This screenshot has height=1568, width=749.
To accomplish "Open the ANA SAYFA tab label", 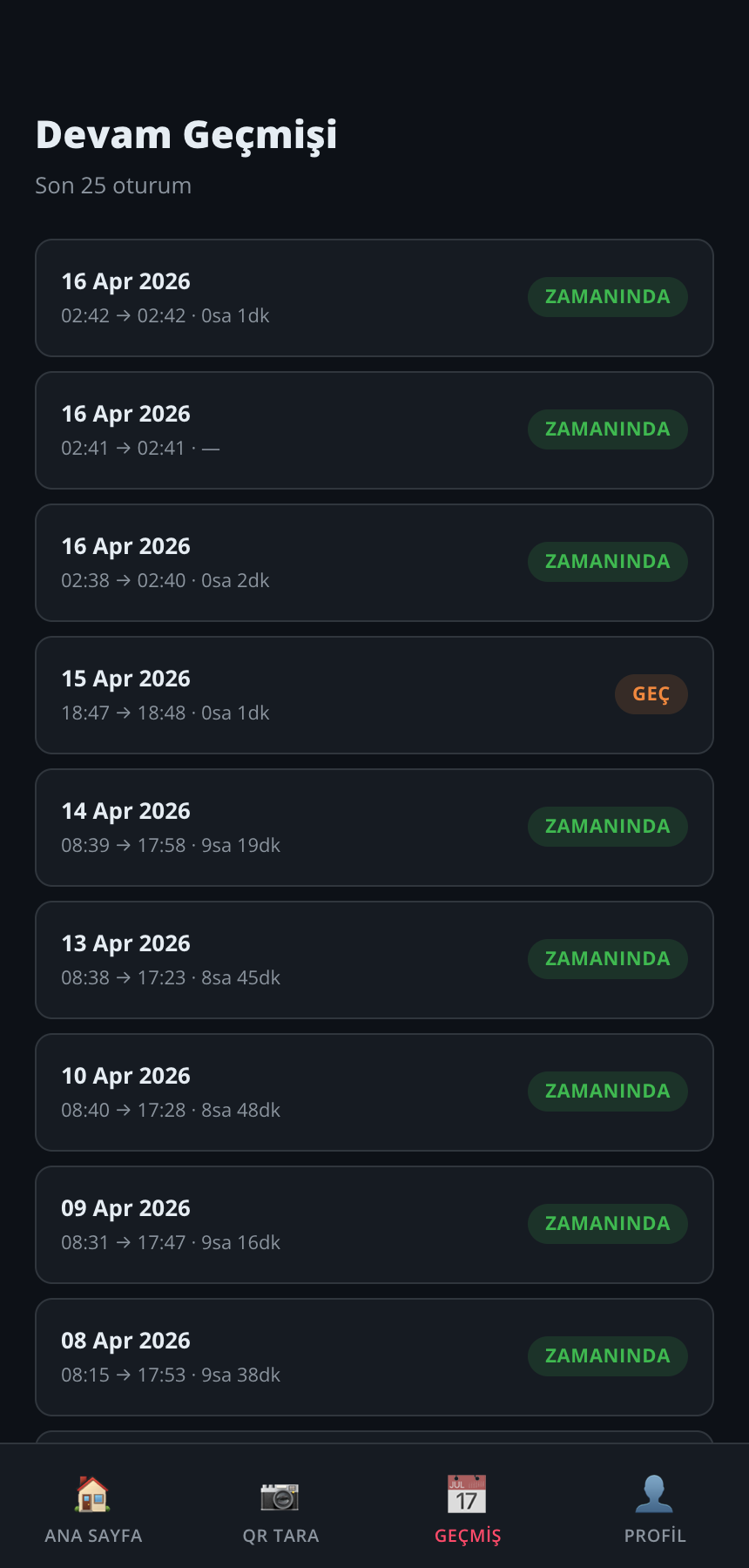I will coord(93,1536).
